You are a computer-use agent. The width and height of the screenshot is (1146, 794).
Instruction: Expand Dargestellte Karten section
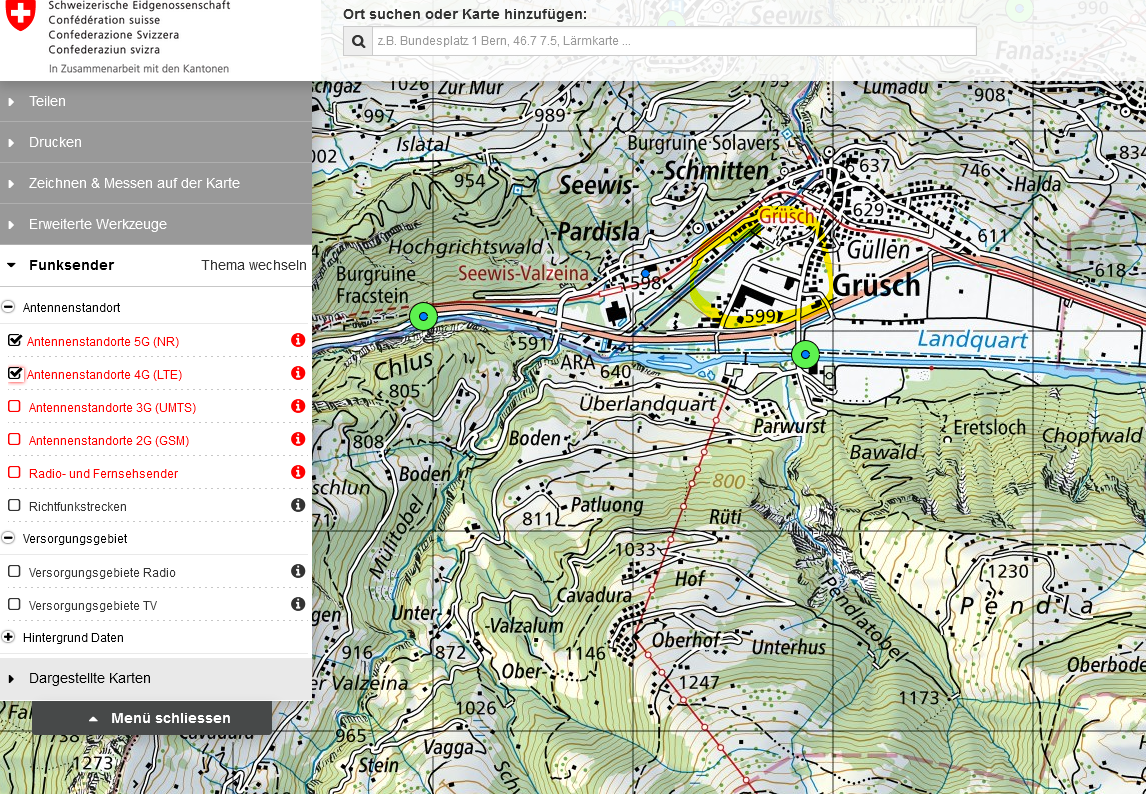click(x=156, y=678)
